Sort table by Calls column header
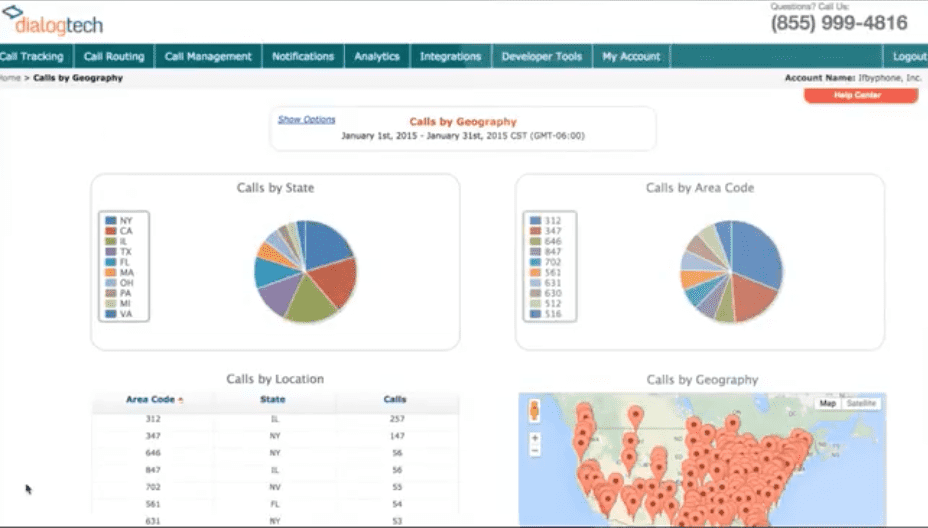The height and width of the screenshot is (528, 928). [x=395, y=400]
